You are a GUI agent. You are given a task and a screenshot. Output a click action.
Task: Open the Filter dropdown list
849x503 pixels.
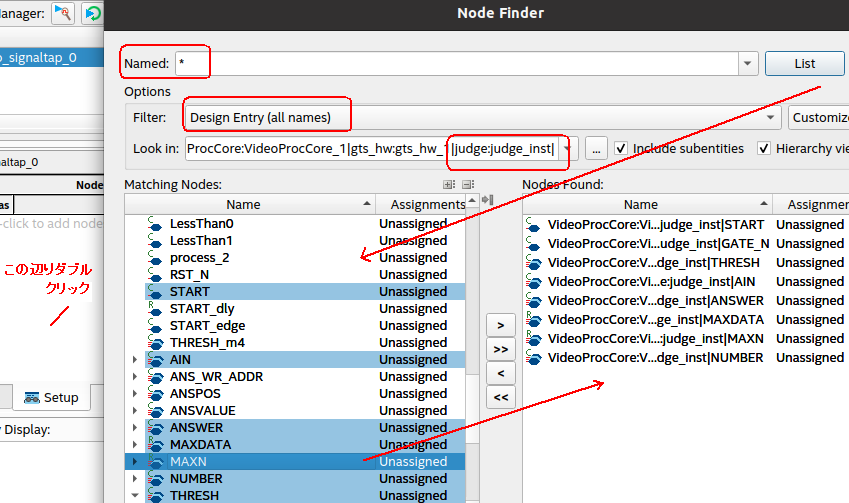(x=770, y=117)
